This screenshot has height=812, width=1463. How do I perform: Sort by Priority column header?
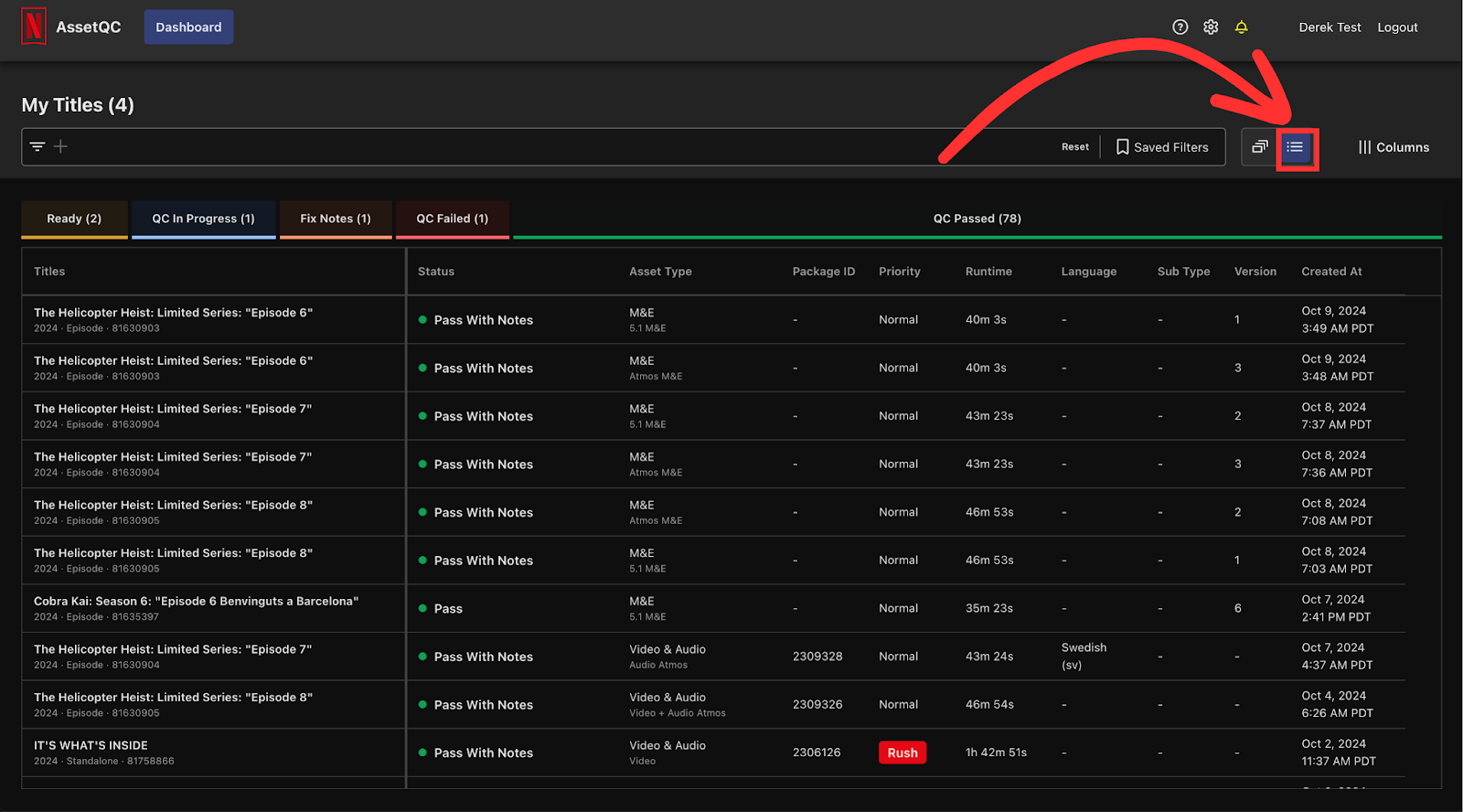point(900,272)
